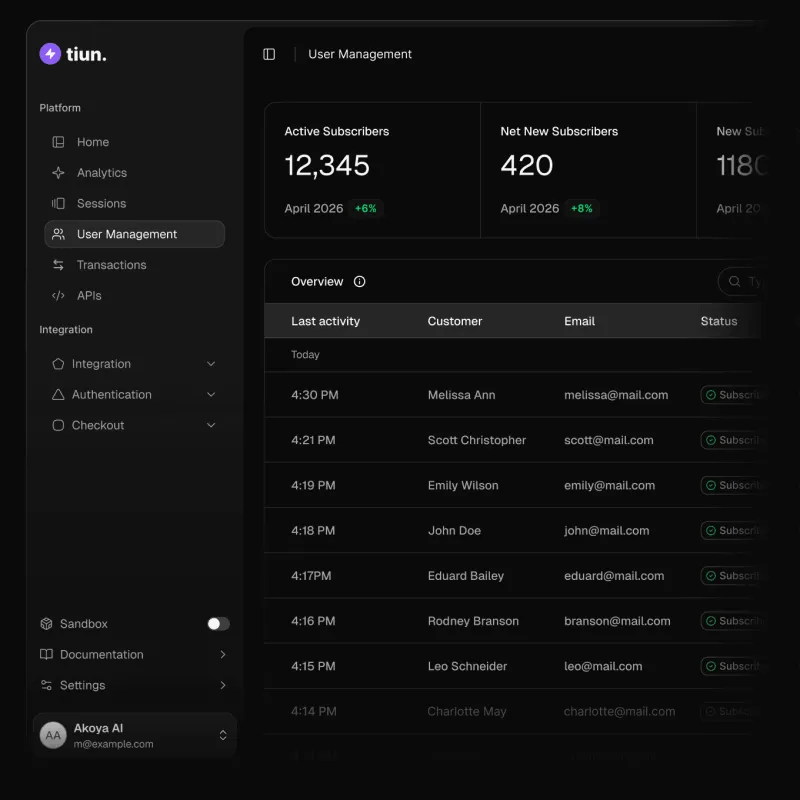Click the Documentation book icon
800x800 pixels.
[x=46, y=654]
